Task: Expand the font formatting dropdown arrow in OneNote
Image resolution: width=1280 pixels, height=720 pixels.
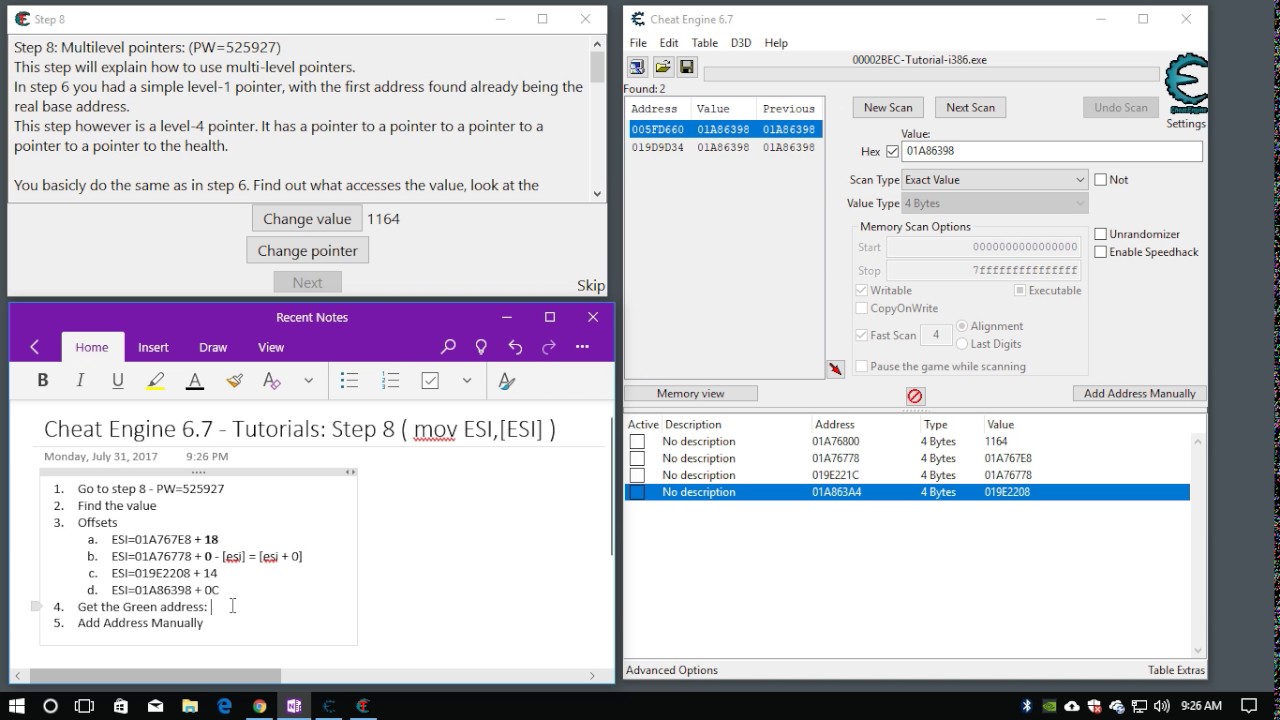Action: (x=308, y=380)
